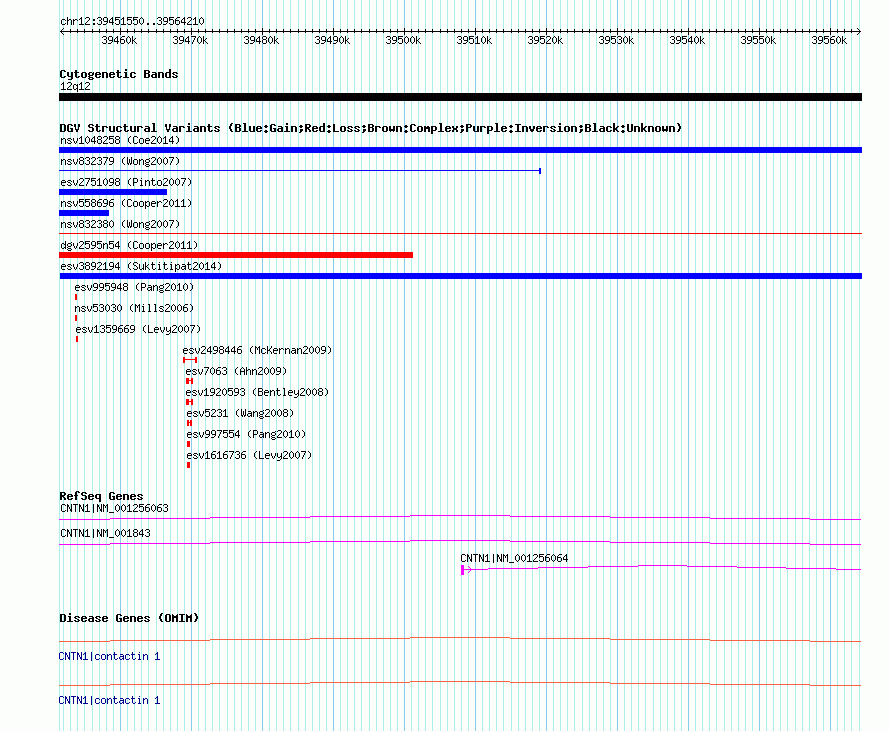The image size is (890, 731).
Task: Open esv1359669 (Levy2007) variant label
Action: coord(138,329)
